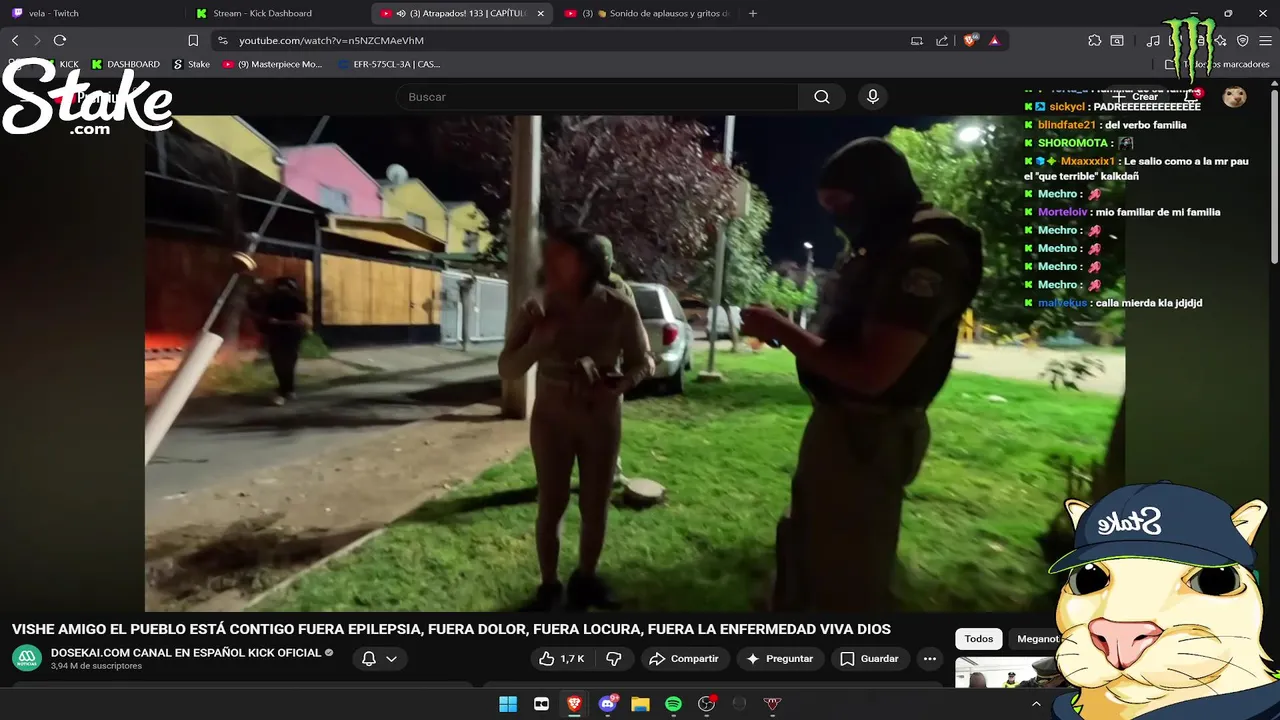Open the DASHBOARD bookmark
Viewport: 1280px width, 720px height.
click(x=126, y=64)
